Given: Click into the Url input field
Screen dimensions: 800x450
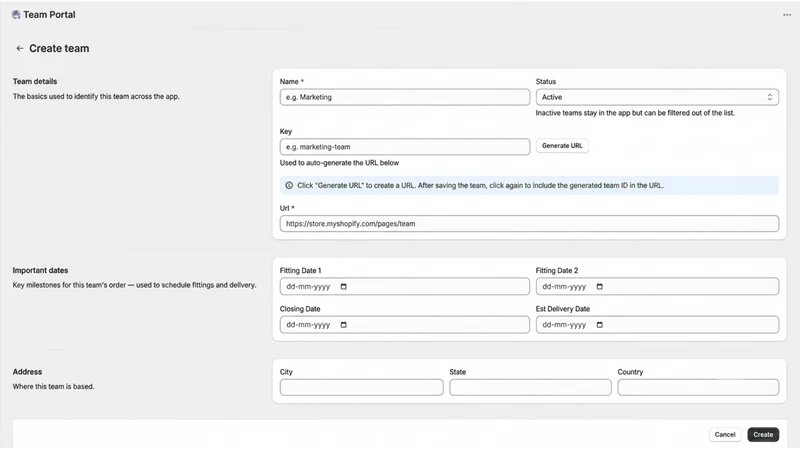Looking at the screenshot, I should (529, 223).
